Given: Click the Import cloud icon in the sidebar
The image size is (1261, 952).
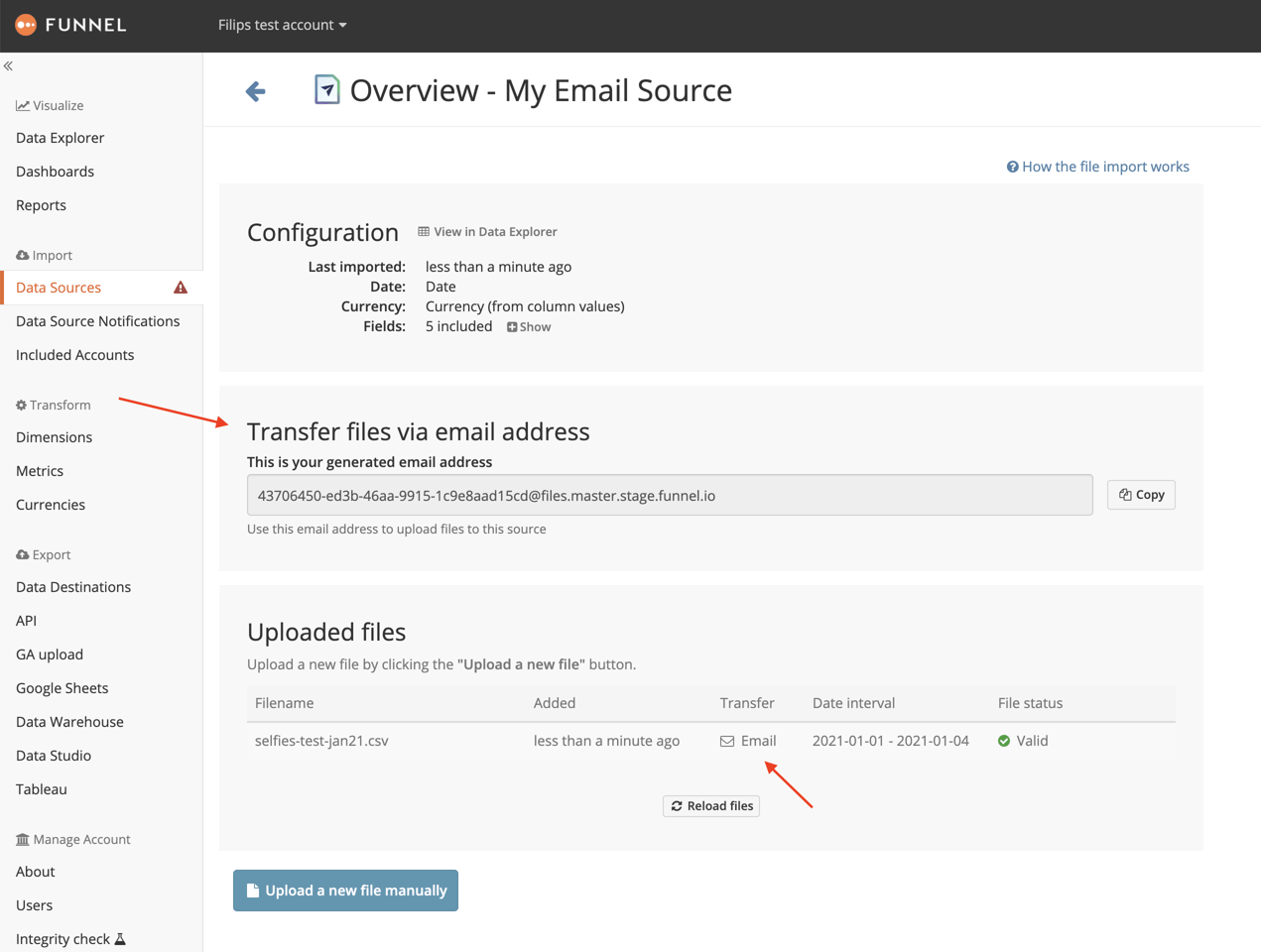Looking at the screenshot, I should pyautogui.click(x=22, y=255).
